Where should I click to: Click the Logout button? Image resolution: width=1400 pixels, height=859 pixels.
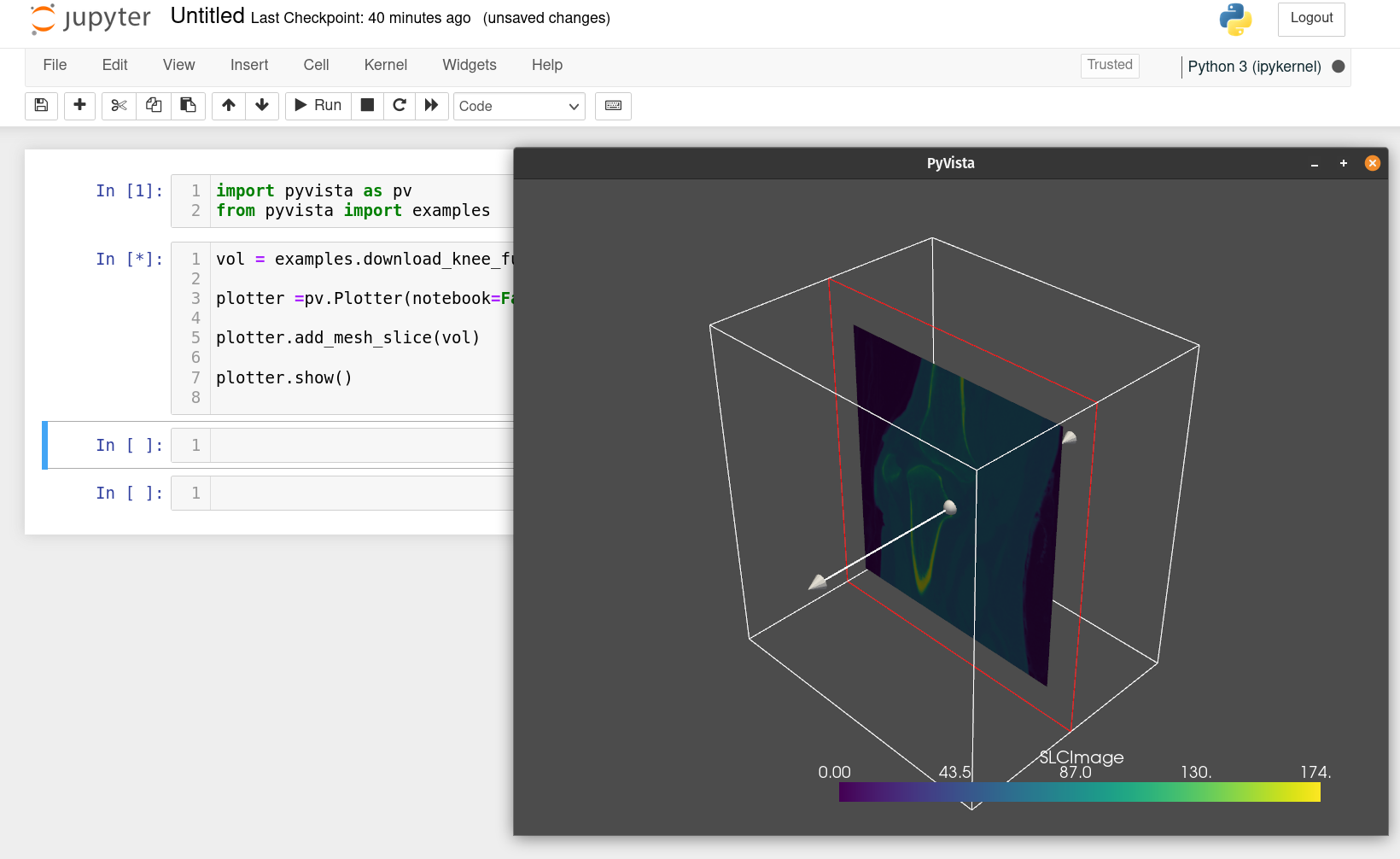point(1311,19)
